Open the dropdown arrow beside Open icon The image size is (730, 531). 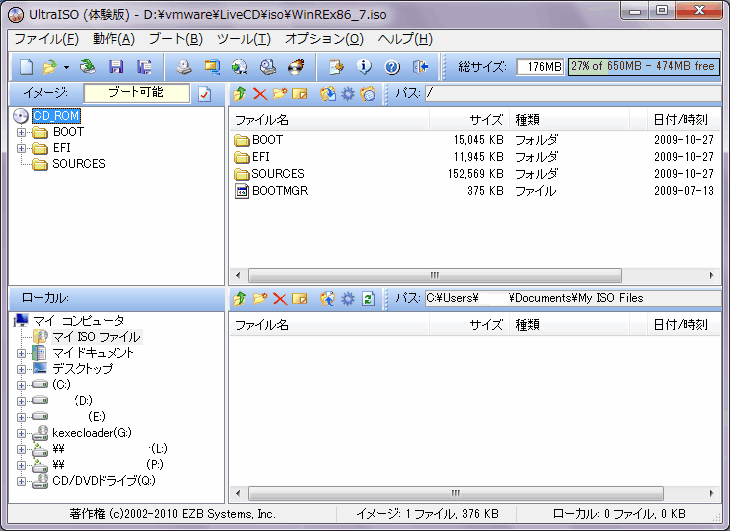tap(67, 67)
